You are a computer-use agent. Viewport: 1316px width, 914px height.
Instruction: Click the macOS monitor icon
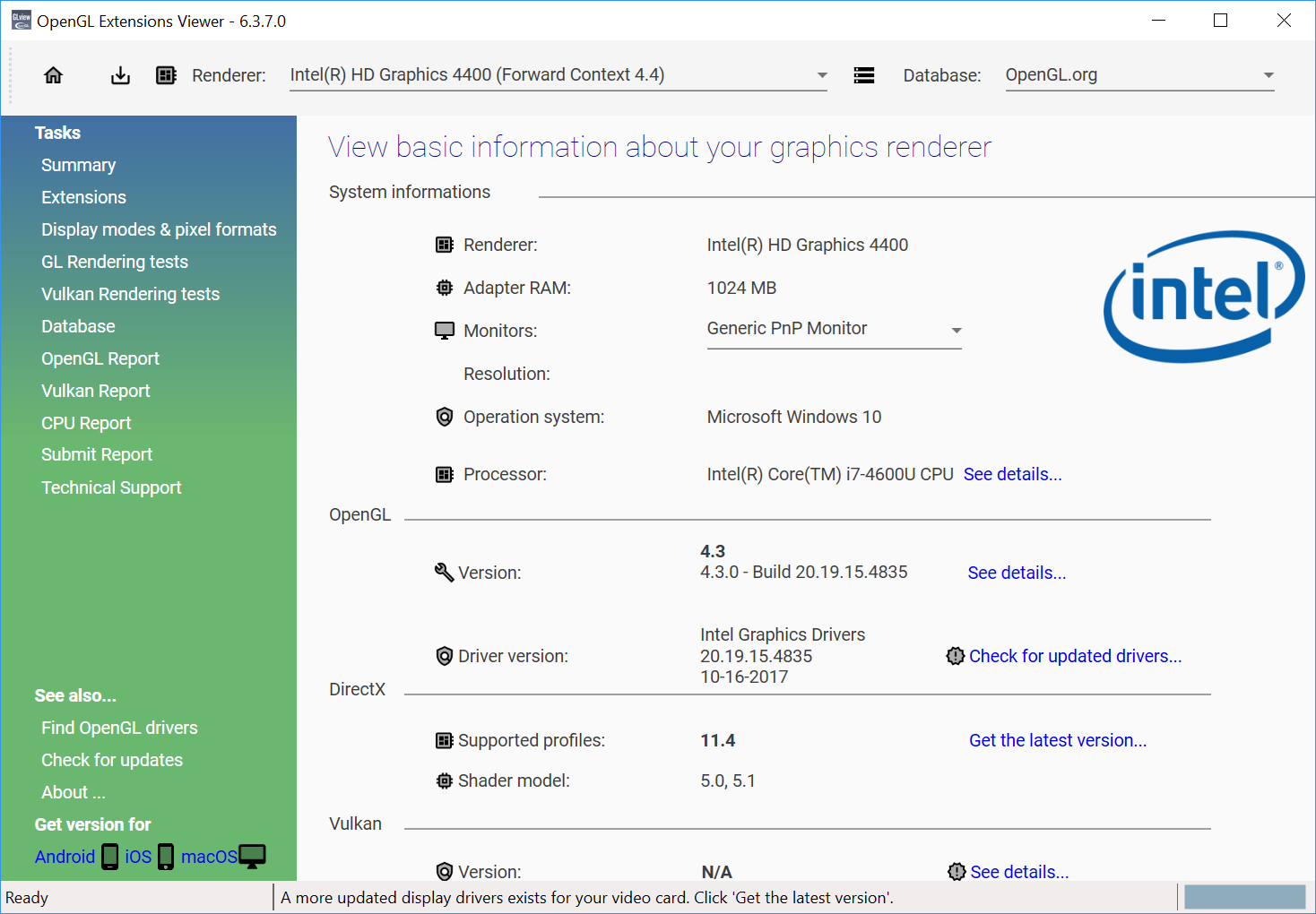253,857
